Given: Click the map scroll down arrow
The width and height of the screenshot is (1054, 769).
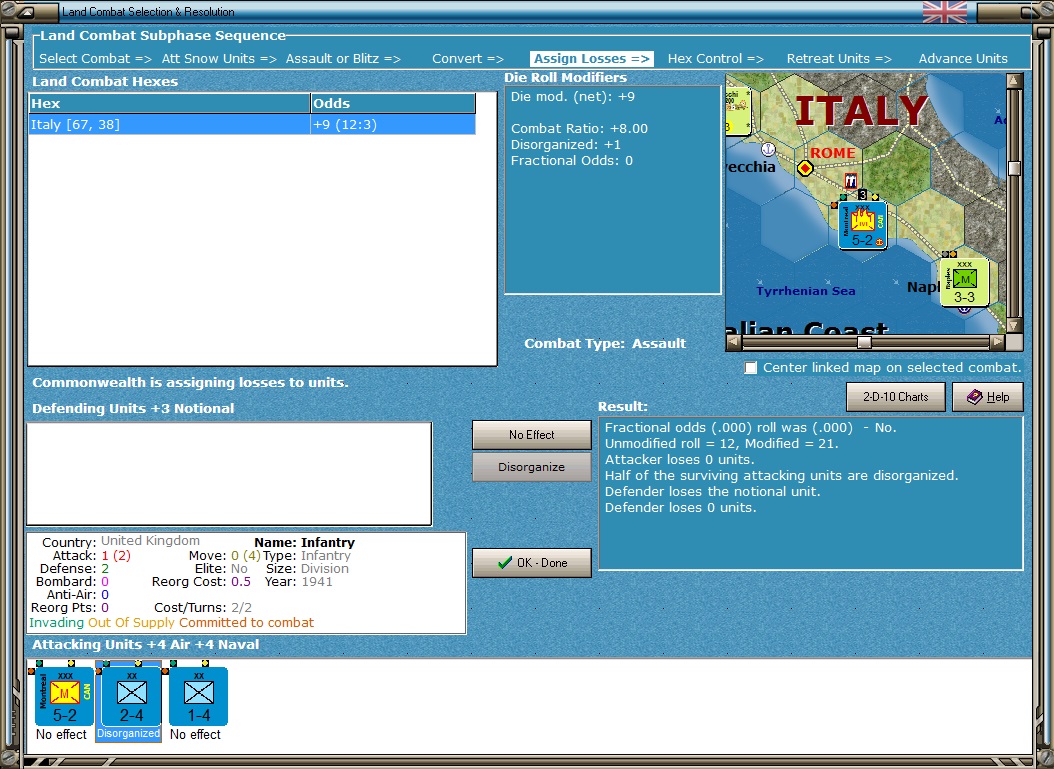Looking at the screenshot, I should pos(1014,325).
